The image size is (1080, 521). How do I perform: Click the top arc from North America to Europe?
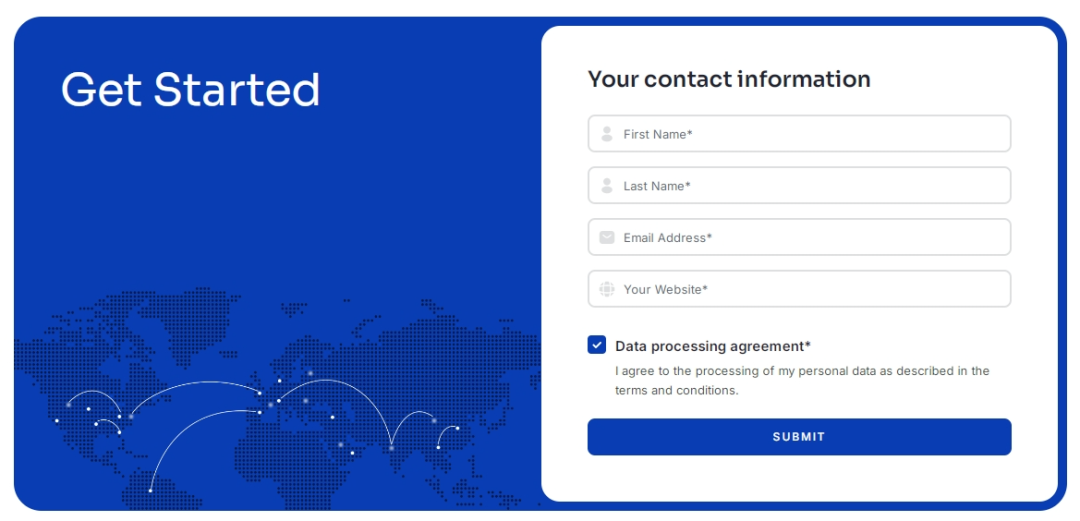(x=195, y=383)
